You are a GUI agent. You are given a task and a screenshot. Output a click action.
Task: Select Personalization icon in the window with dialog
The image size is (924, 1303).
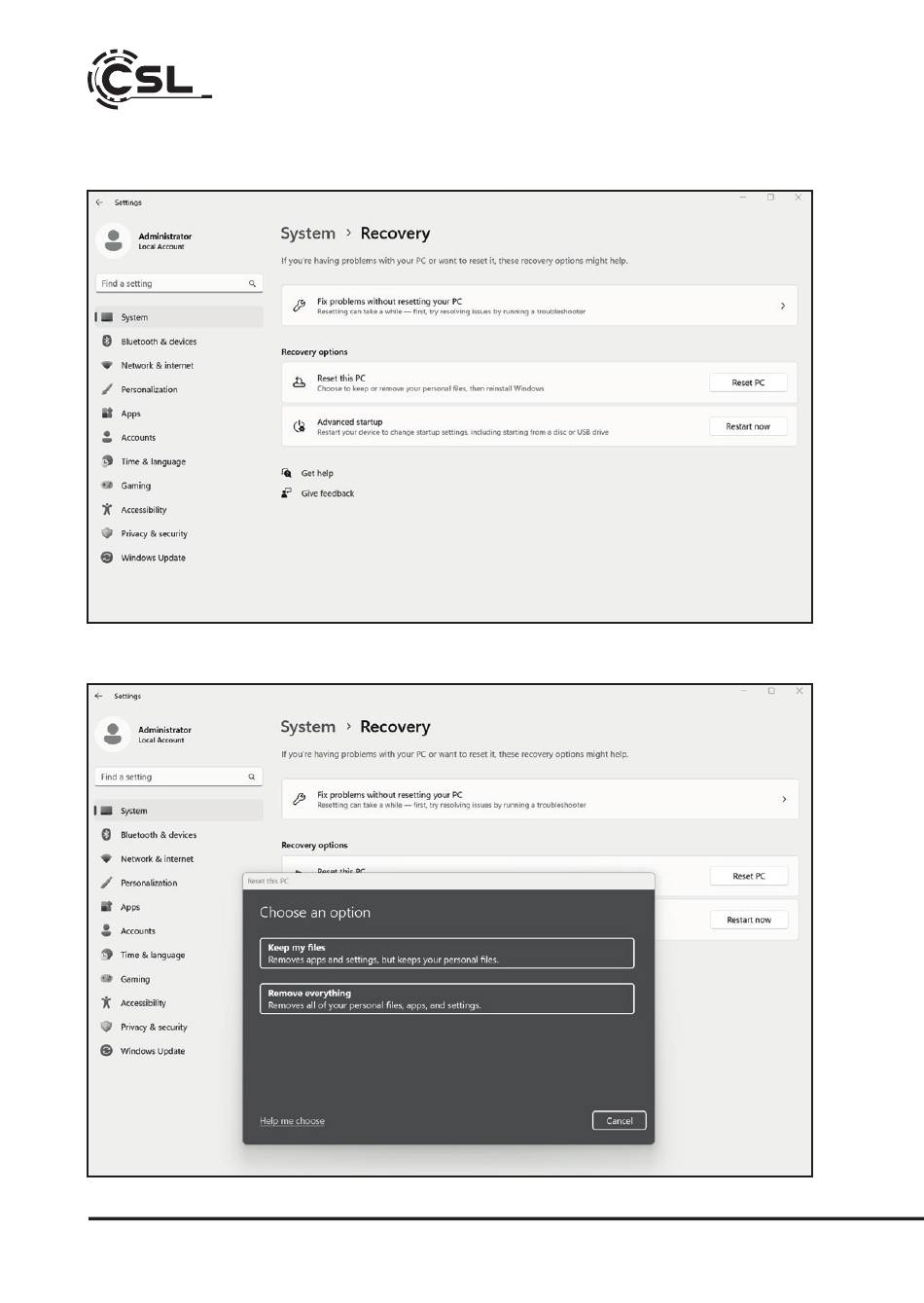106,883
